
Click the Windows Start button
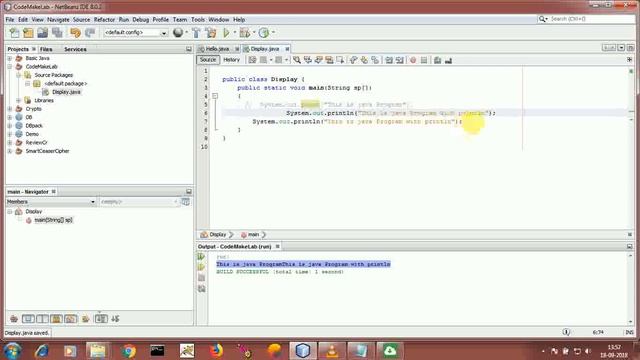coord(13,351)
